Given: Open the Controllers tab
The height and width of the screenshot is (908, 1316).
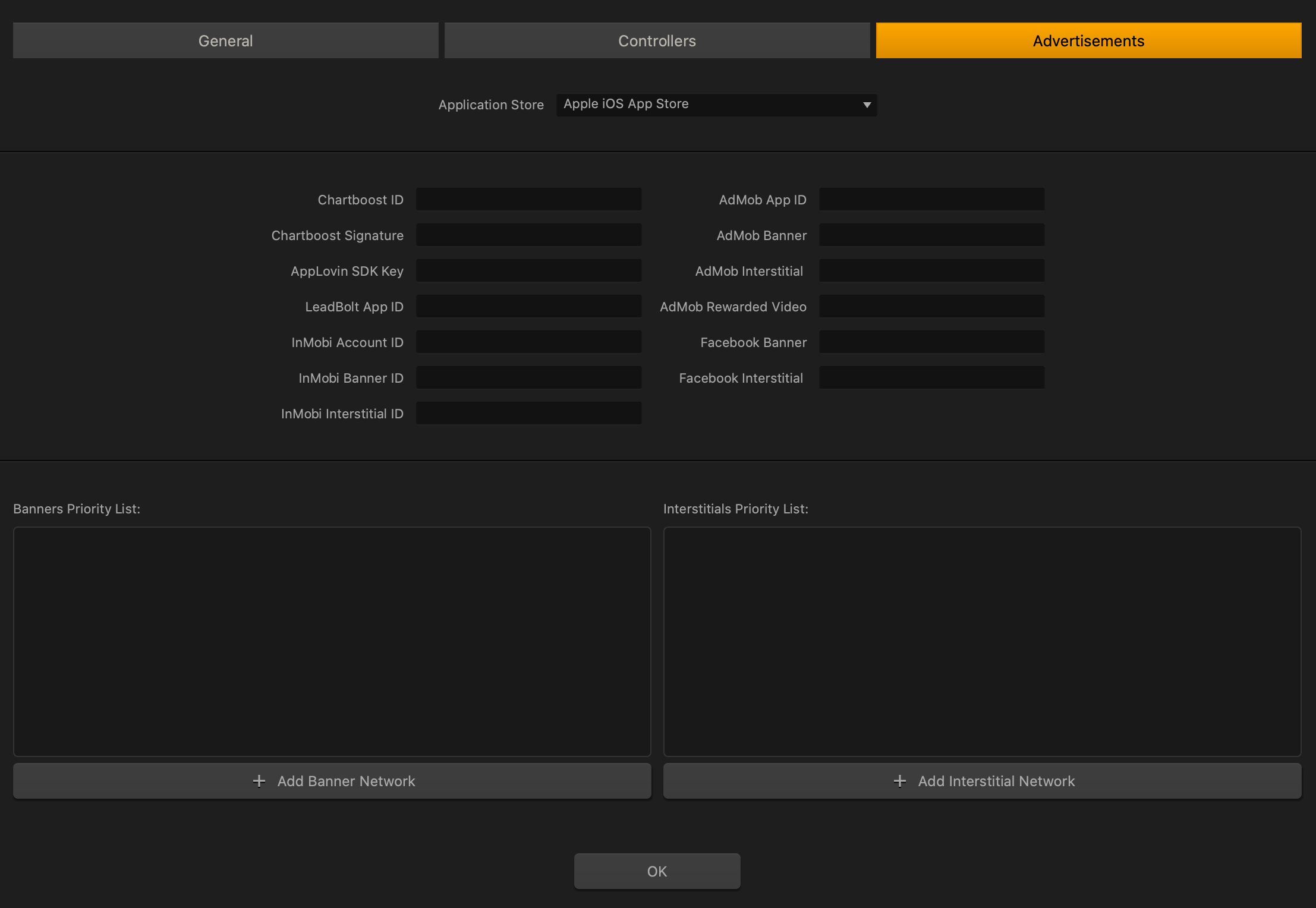Looking at the screenshot, I should [657, 40].
